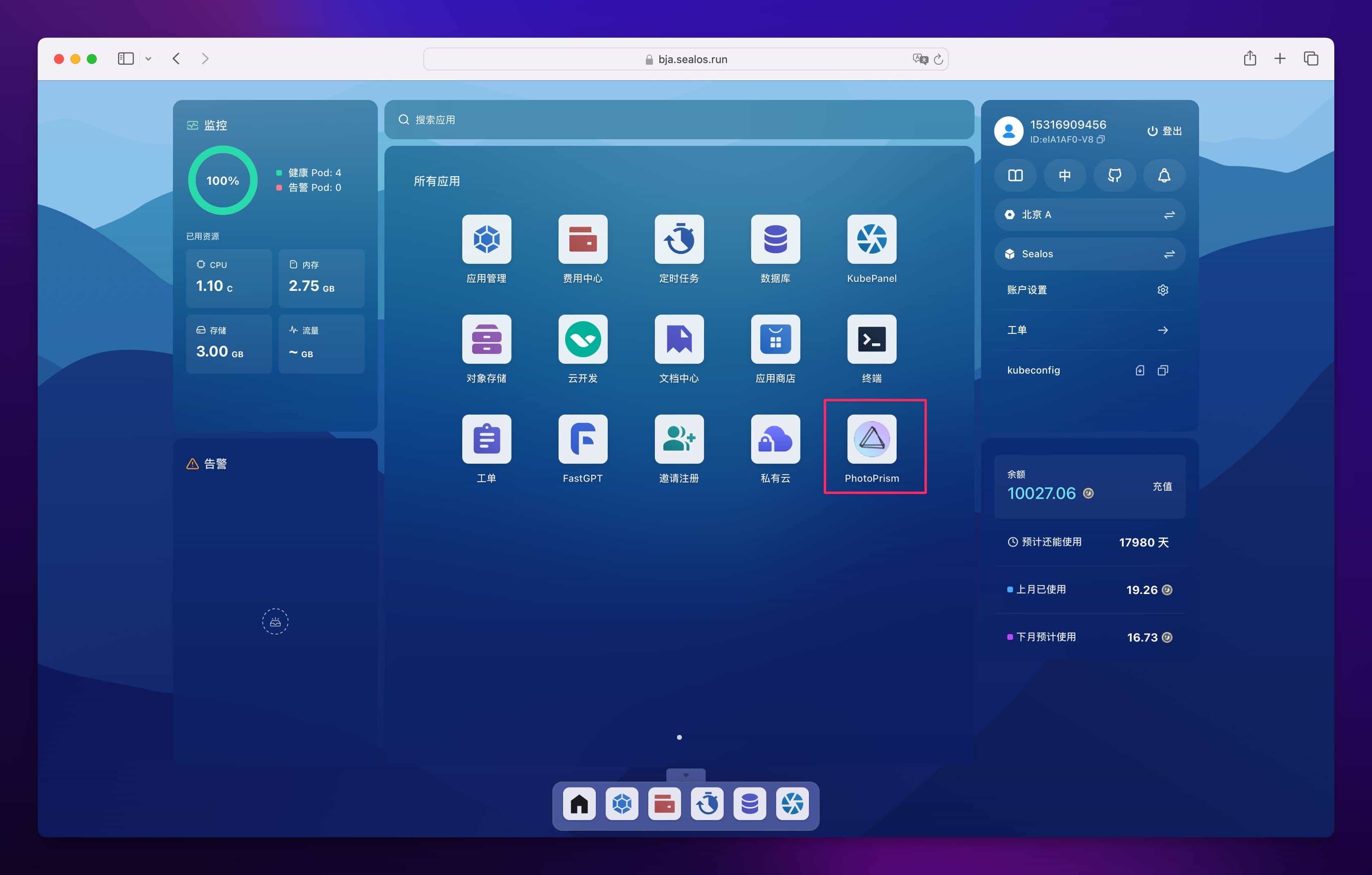This screenshot has width=1372, height=875.
Task: Copy kubeconfig using the copy icon
Action: coord(1162,371)
